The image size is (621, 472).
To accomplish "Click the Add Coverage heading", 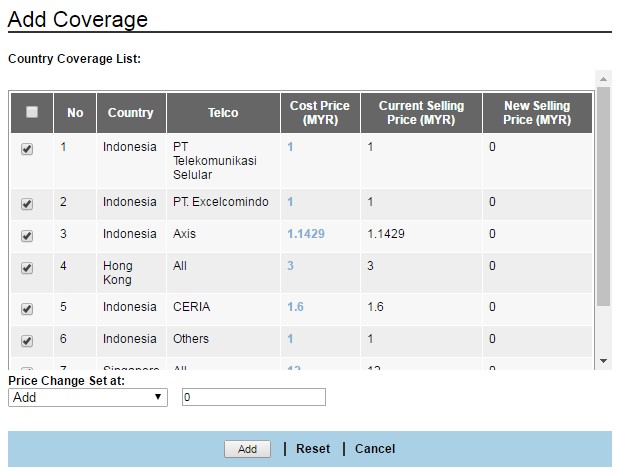I will click(78, 19).
